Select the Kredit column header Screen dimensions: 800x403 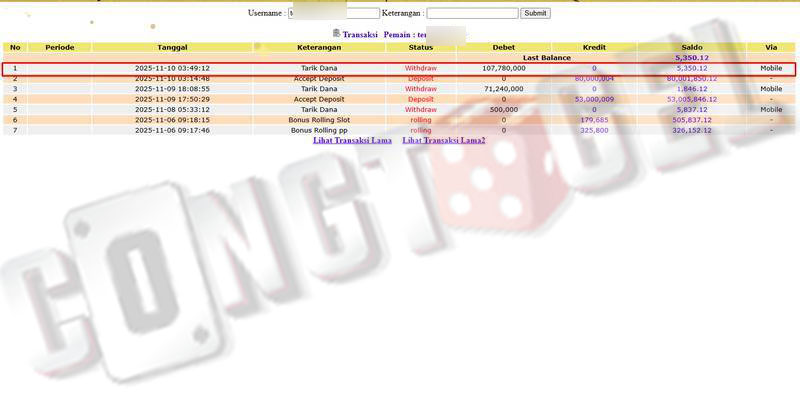point(593,47)
